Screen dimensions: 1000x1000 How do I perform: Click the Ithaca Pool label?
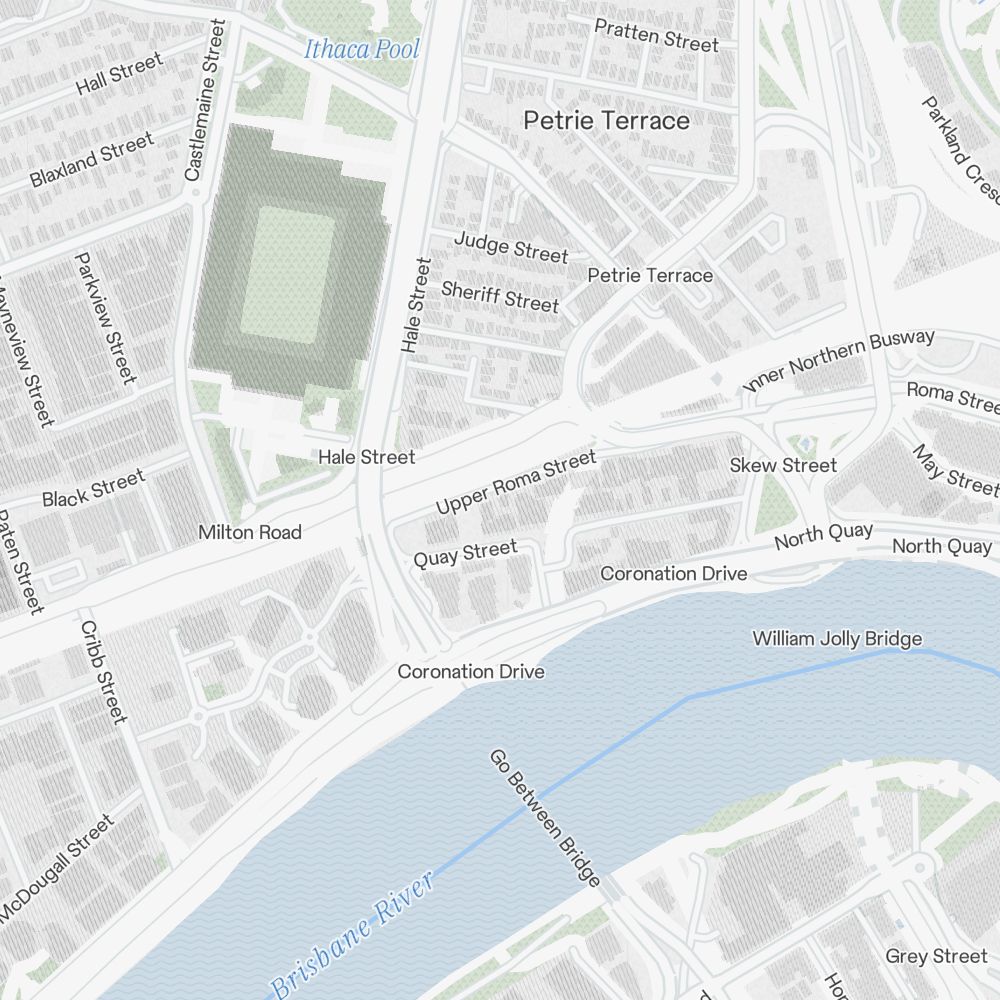[362, 49]
